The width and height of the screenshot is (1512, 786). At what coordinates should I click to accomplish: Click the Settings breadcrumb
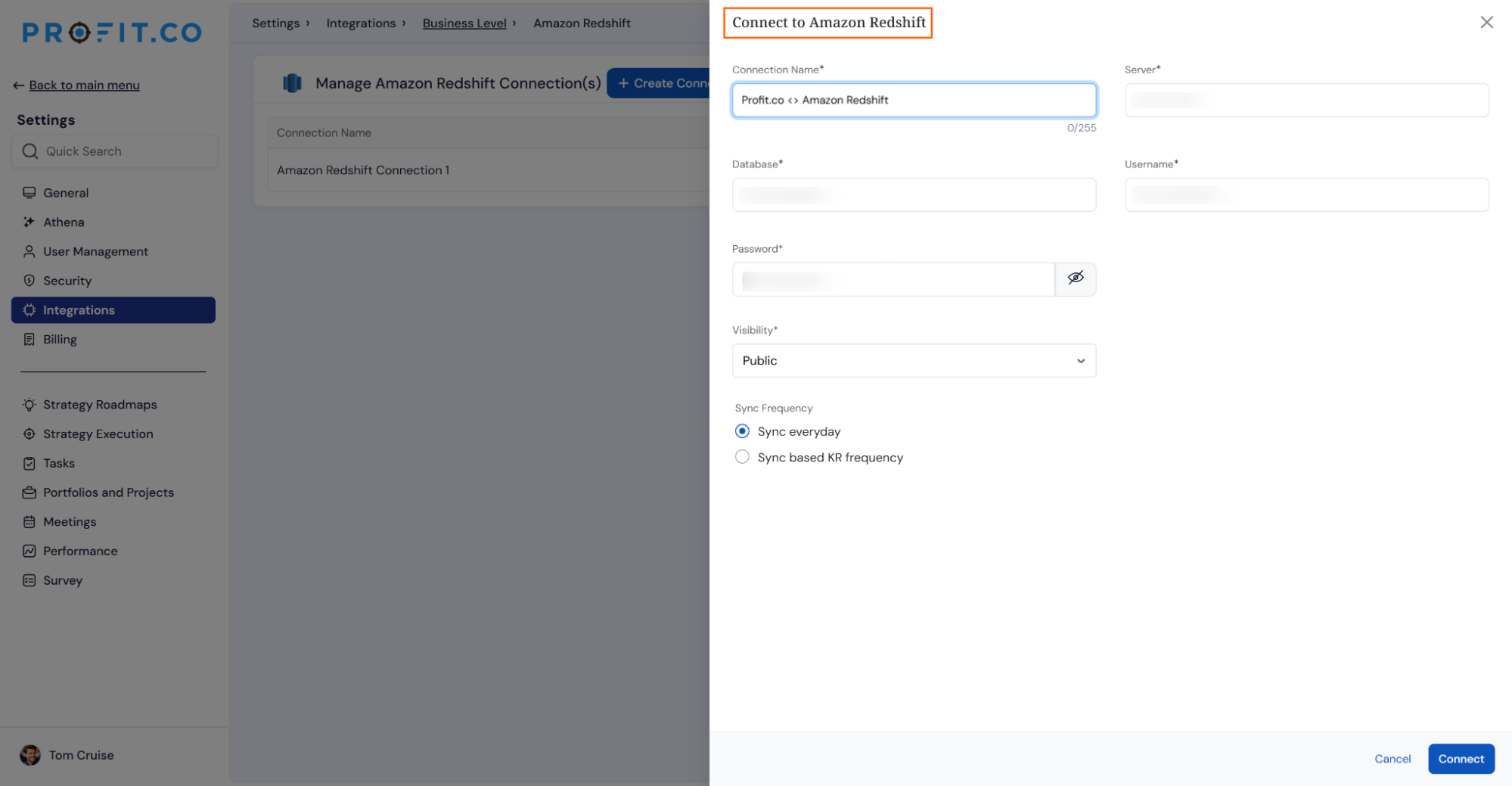point(275,23)
